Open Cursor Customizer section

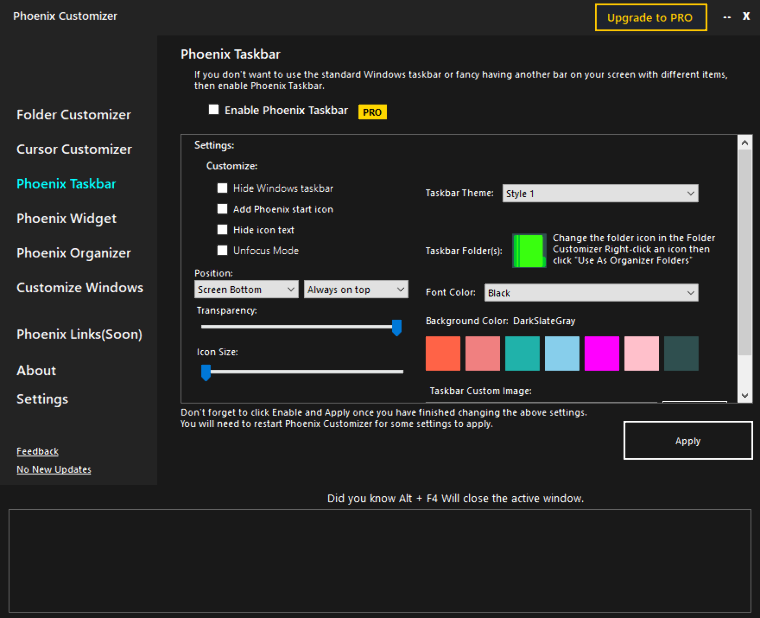pos(74,149)
